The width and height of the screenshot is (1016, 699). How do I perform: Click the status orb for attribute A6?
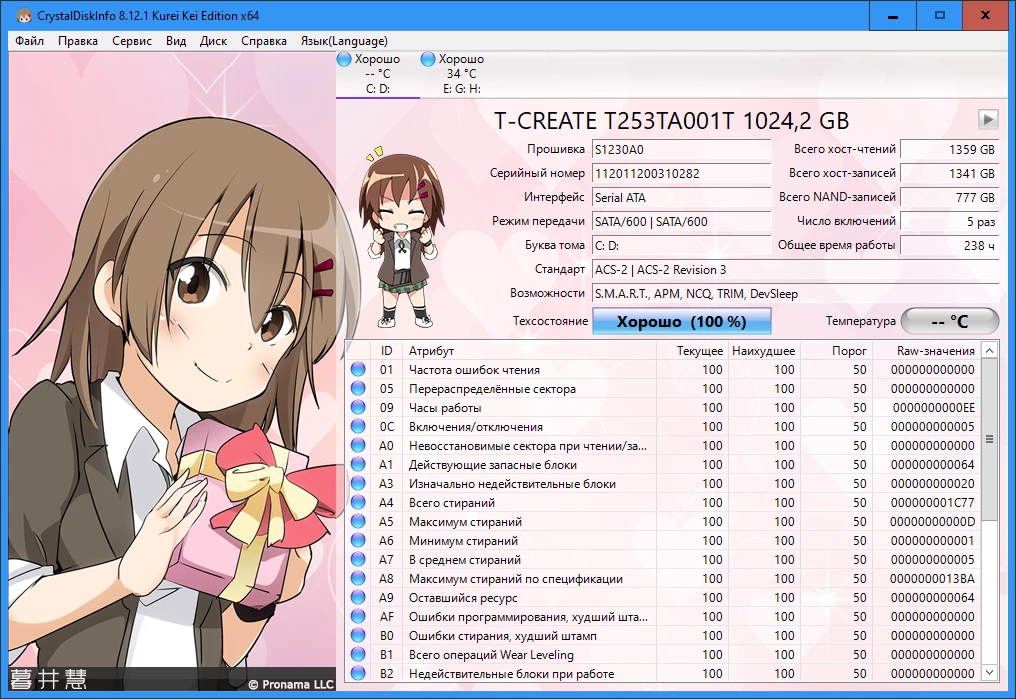point(358,540)
